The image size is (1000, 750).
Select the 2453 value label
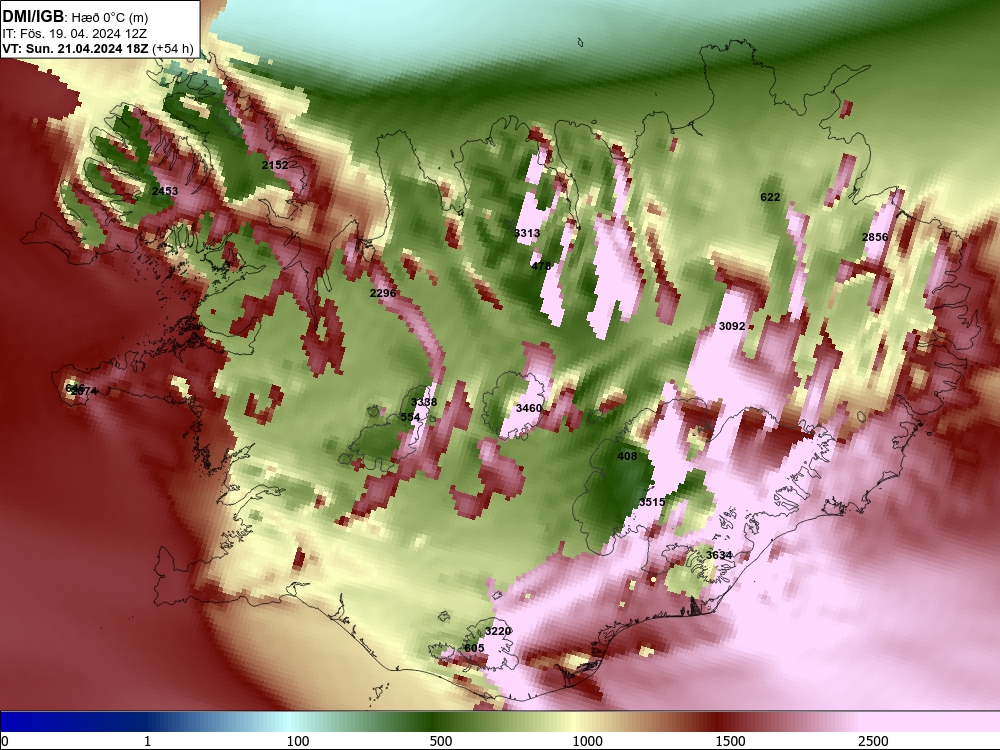(x=165, y=191)
